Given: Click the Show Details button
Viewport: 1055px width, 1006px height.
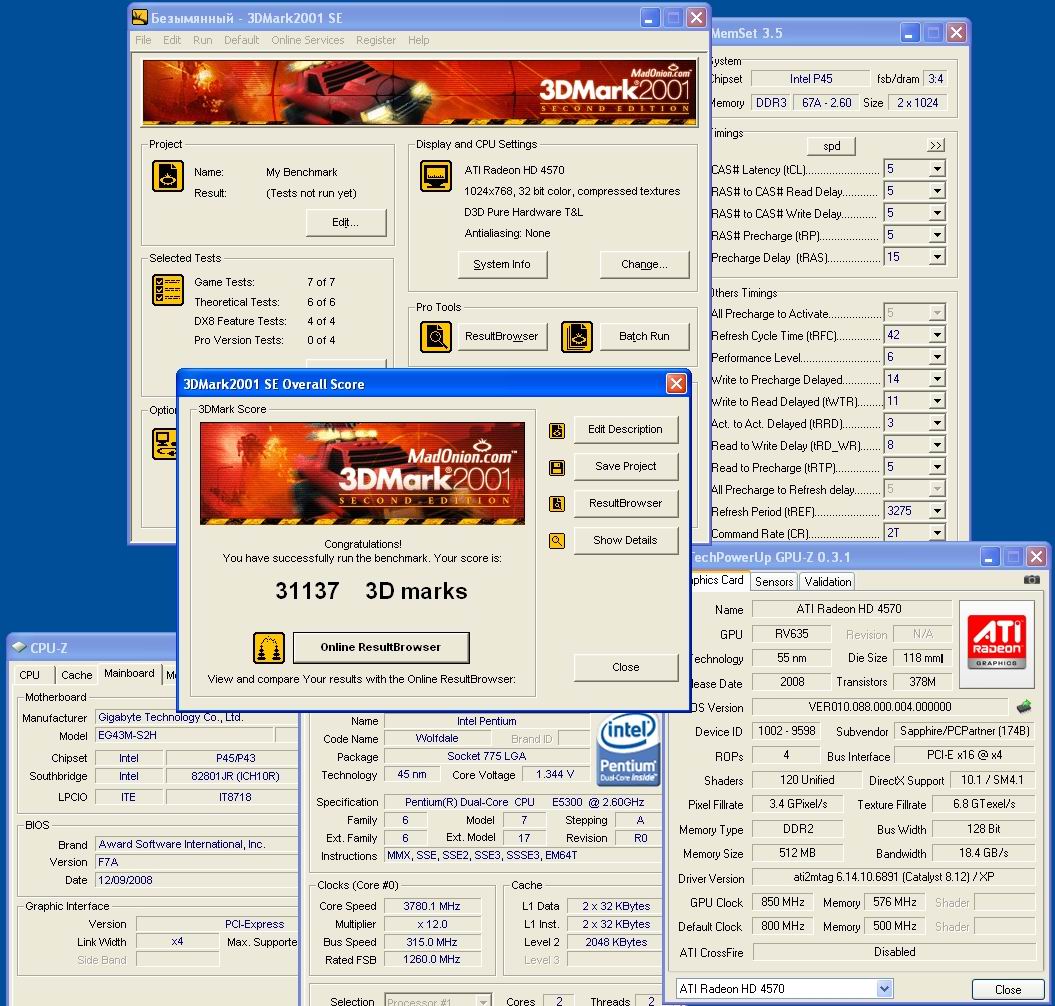Looking at the screenshot, I should click(625, 540).
